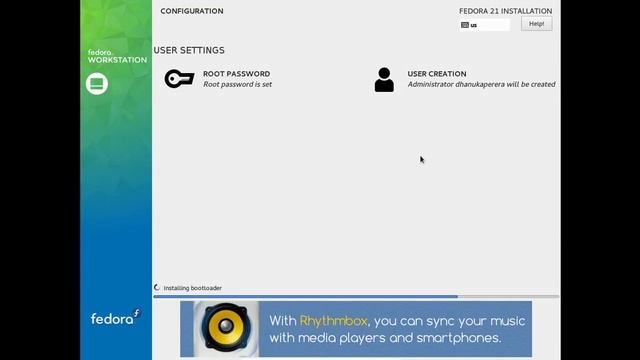Click the Help! button
640x360 pixels.
pyautogui.click(x=536, y=24)
